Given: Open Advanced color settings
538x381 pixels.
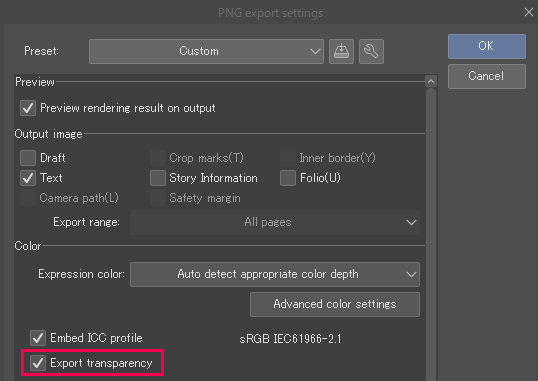Looking at the screenshot, I should 335,304.
